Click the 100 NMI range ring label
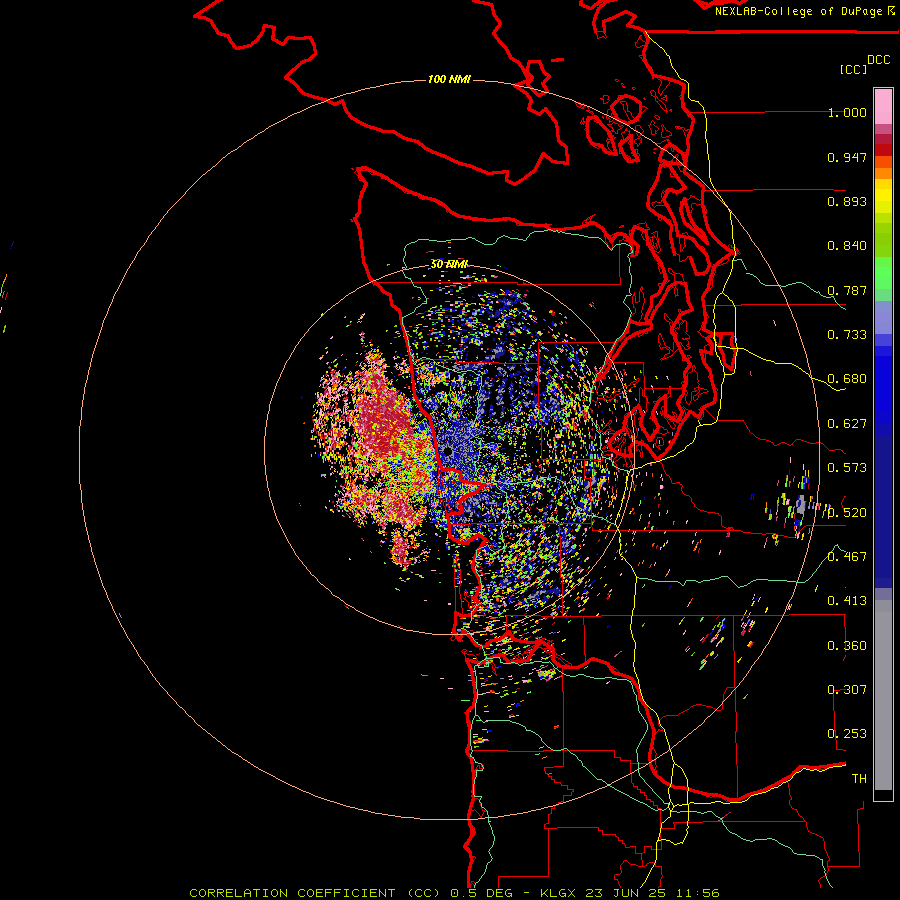The height and width of the screenshot is (900, 900). point(449,79)
